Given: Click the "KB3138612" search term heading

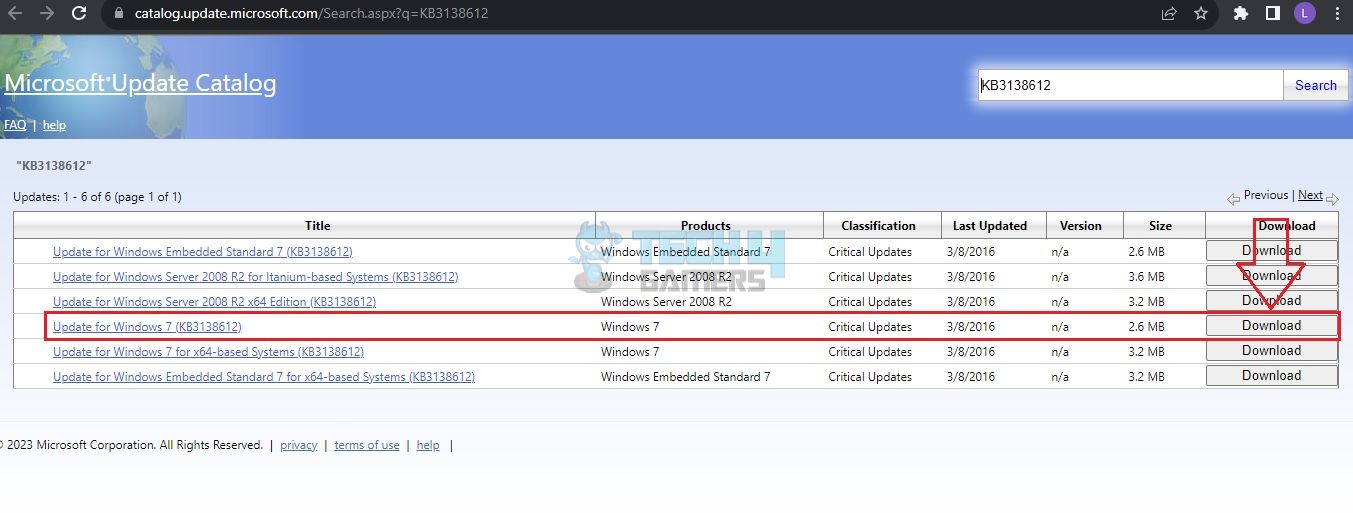Looking at the screenshot, I should [54, 165].
